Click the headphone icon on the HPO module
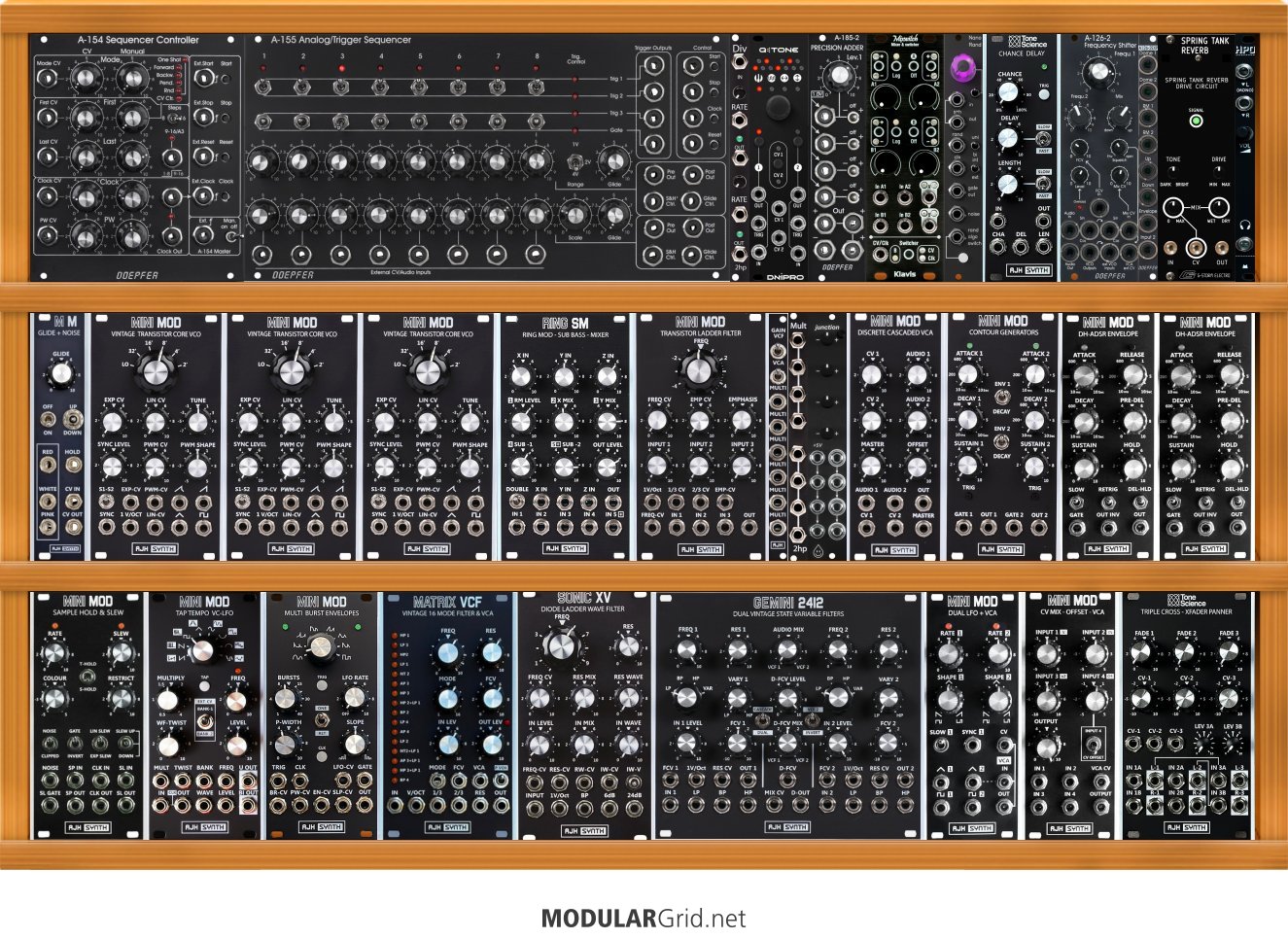Viewport: 1288px width, 939px height. point(1245,226)
